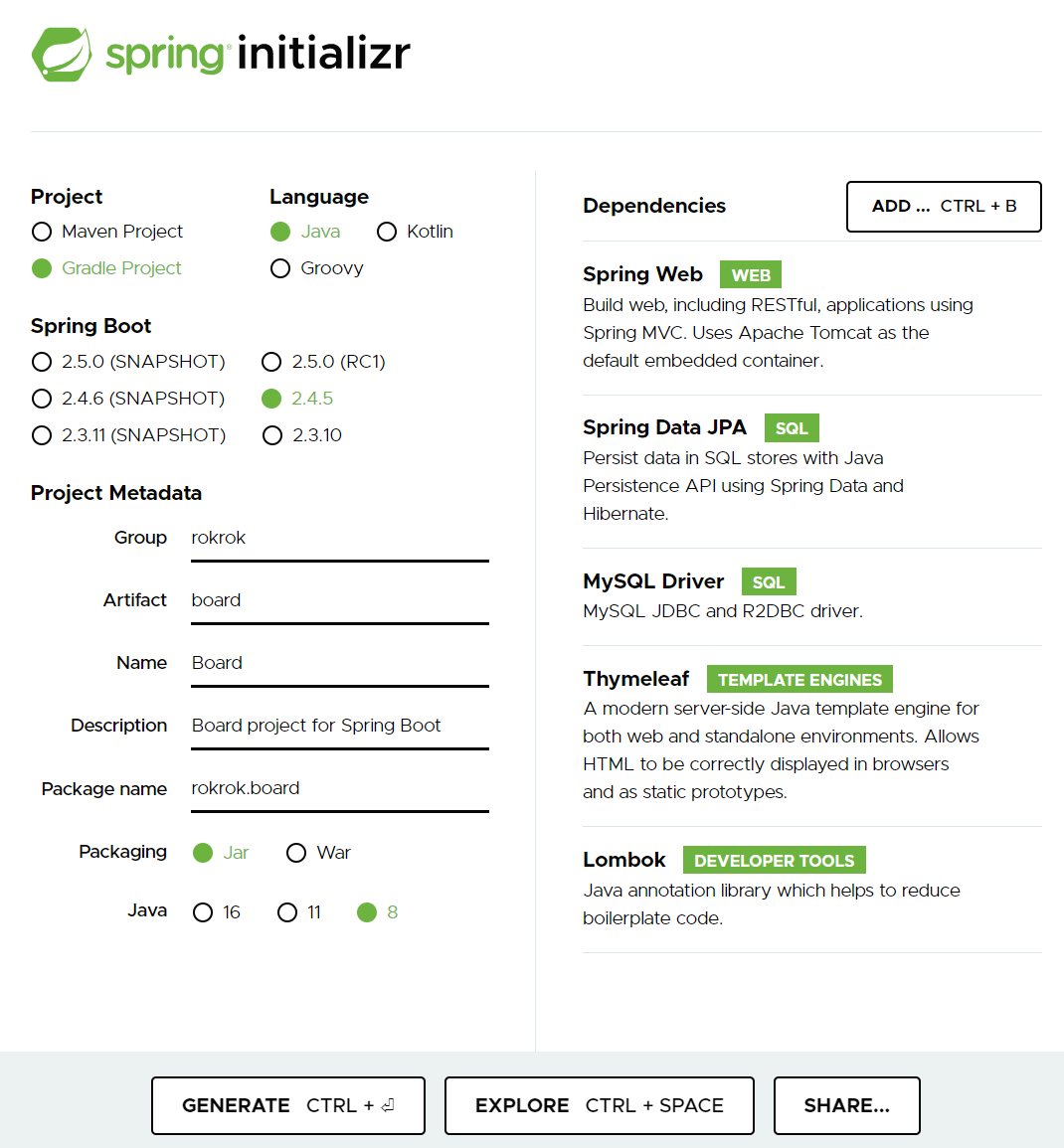Screen dimensions: 1064x1148
Task: Click the Group field label
Action: coord(140,538)
